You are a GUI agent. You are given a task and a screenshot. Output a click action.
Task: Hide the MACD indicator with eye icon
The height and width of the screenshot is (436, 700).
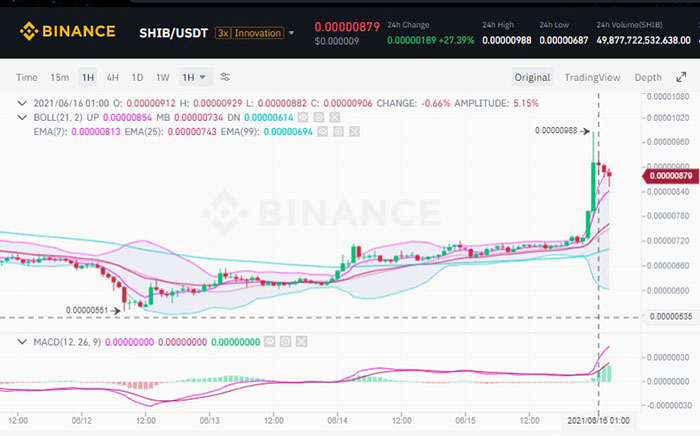point(270,342)
